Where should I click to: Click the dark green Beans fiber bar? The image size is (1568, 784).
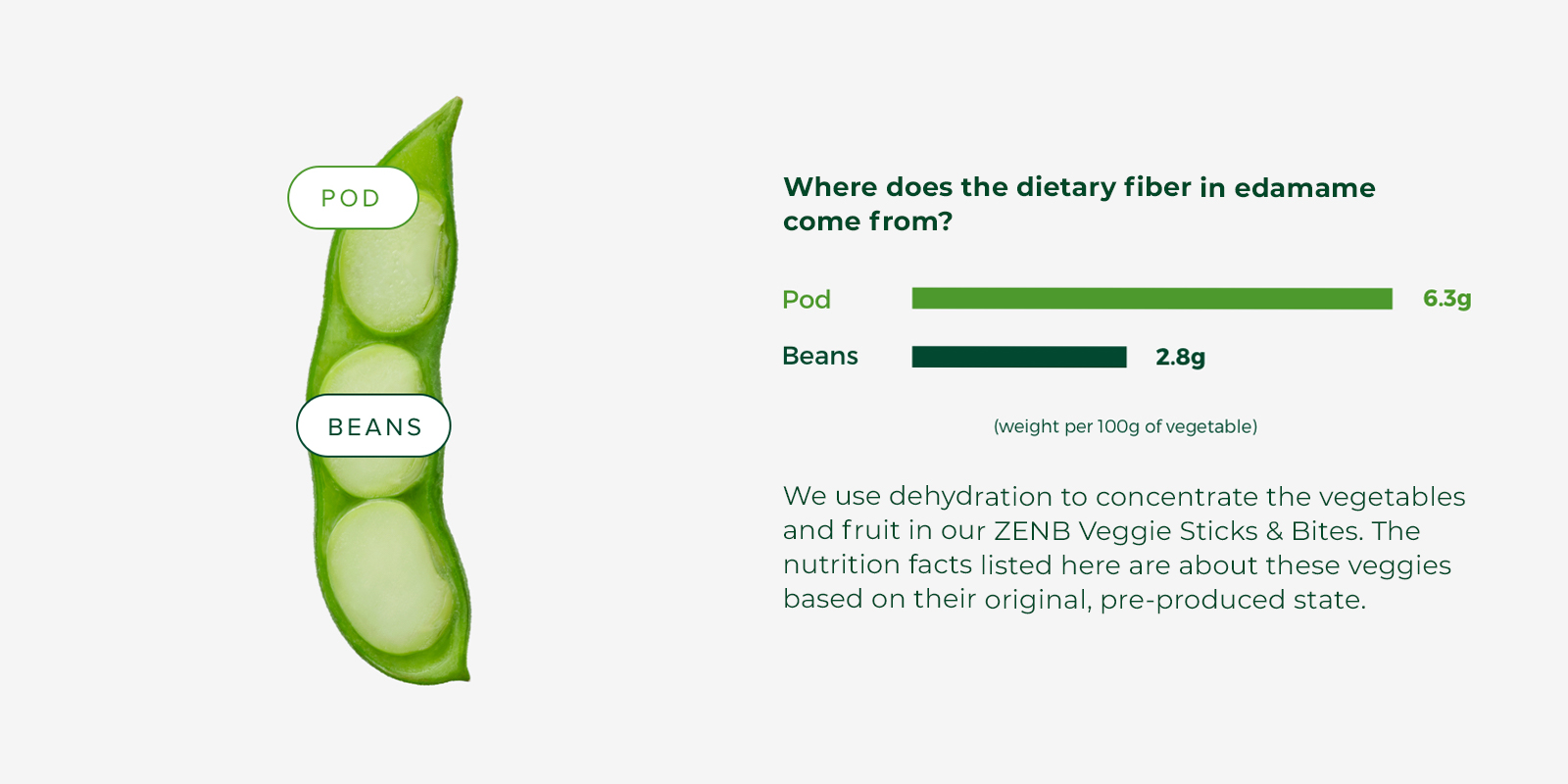coord(1019,357)
